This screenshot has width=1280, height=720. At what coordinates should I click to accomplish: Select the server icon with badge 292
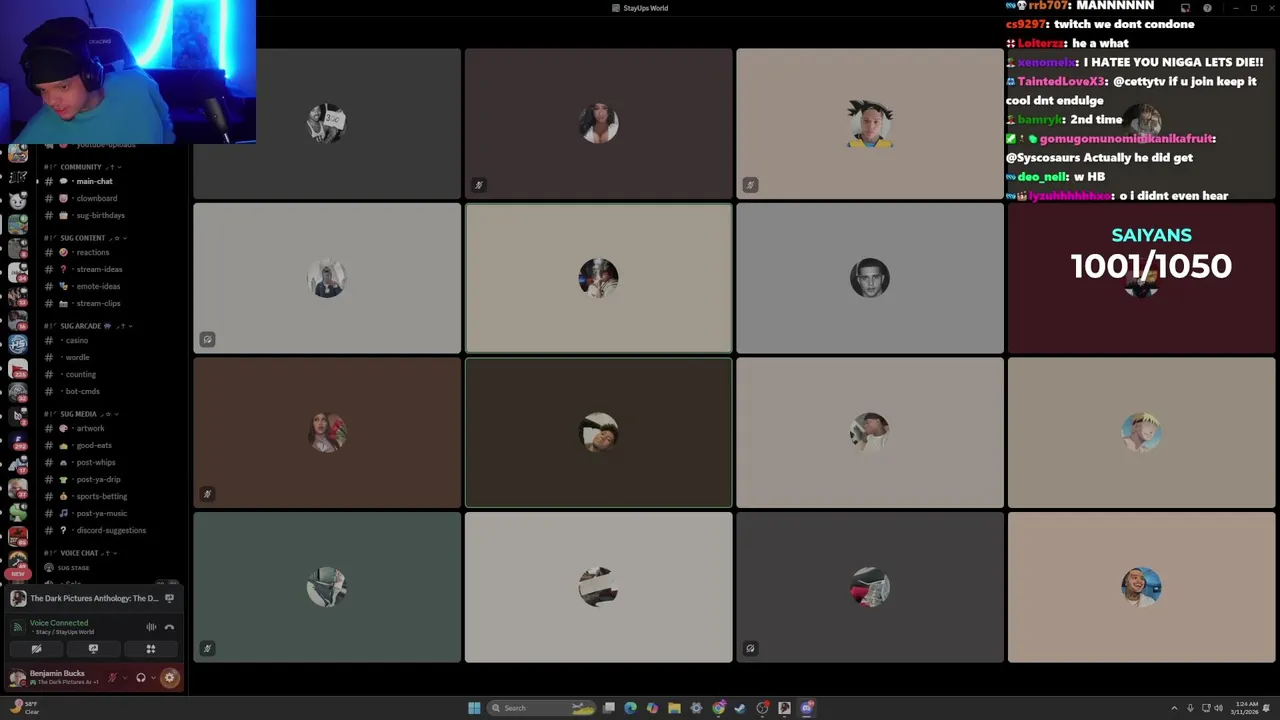click(x=18, y=440)
